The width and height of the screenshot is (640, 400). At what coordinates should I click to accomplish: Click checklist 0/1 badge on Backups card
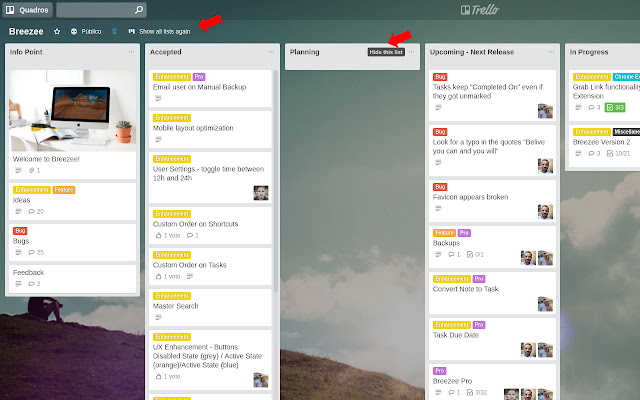475,254
